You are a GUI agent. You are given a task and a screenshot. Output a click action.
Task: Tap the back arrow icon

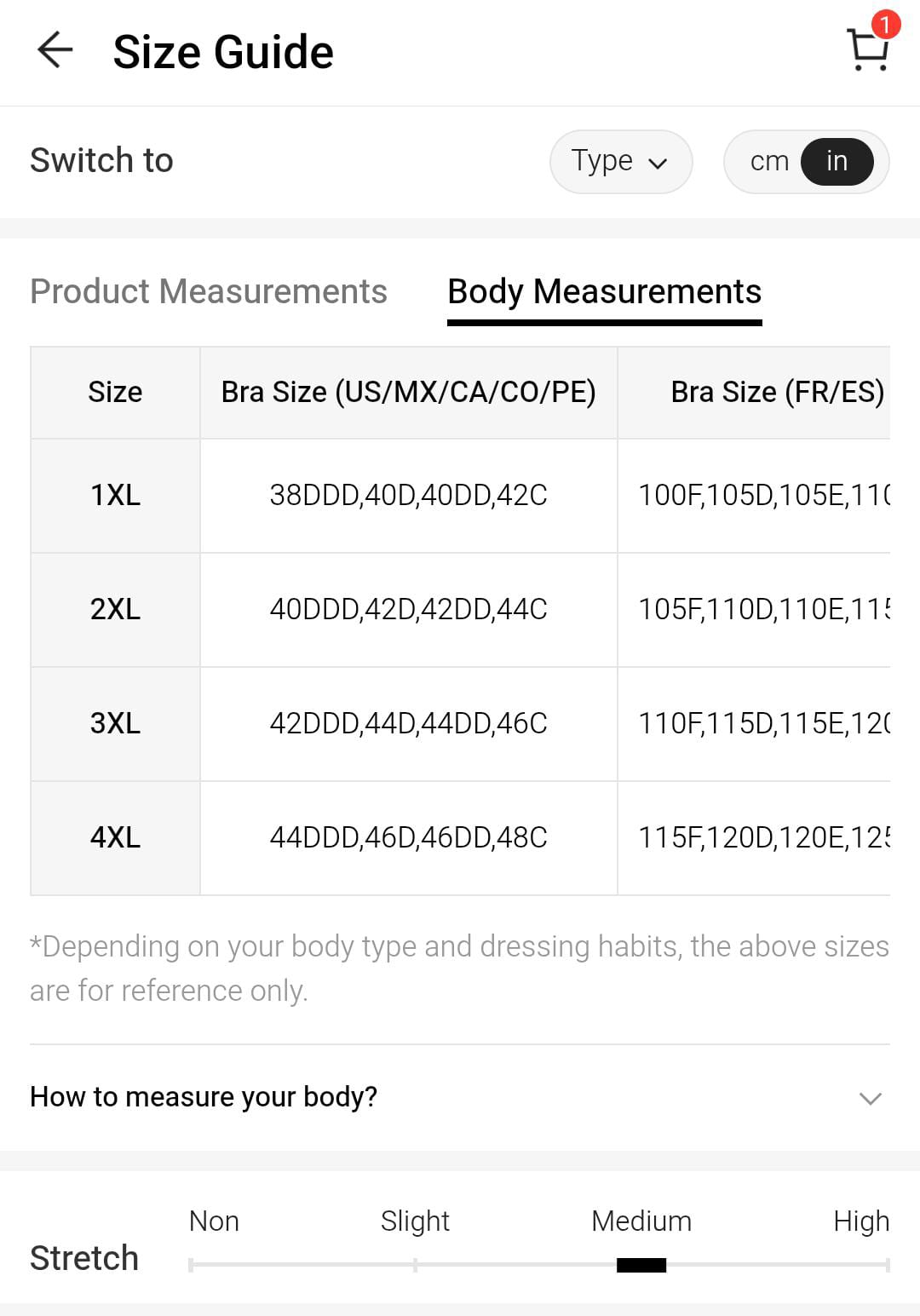point(55,51)
